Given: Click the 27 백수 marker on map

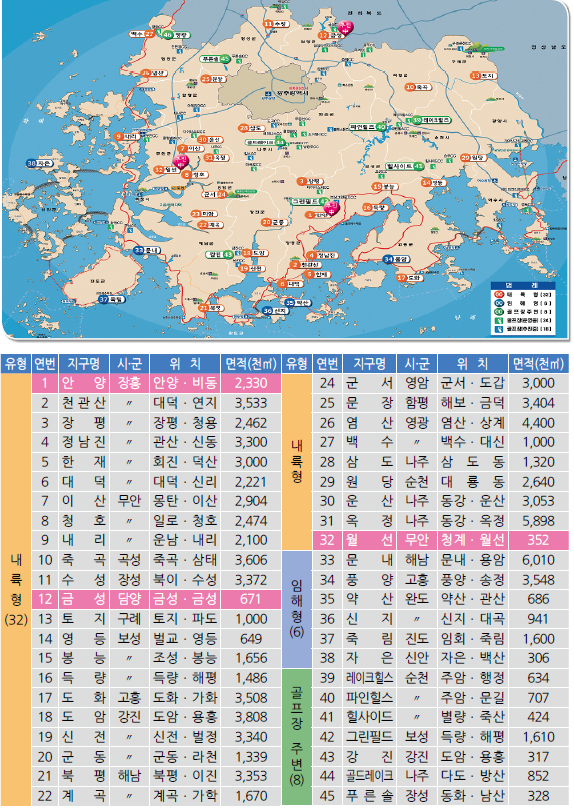Looking at the screenshot, I should coord(142,34).
